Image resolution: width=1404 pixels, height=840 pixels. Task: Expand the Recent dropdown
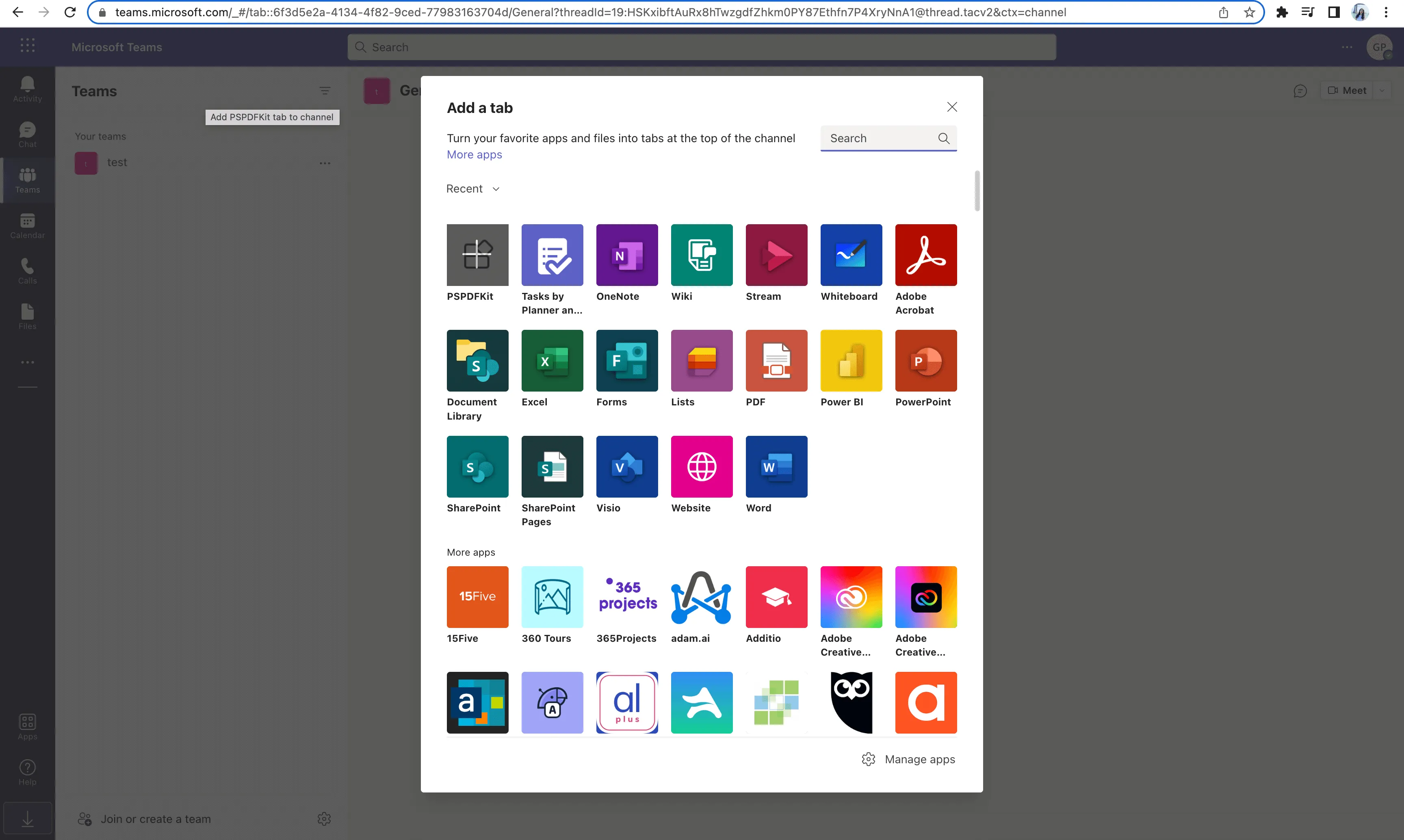[x=473, y=188]
